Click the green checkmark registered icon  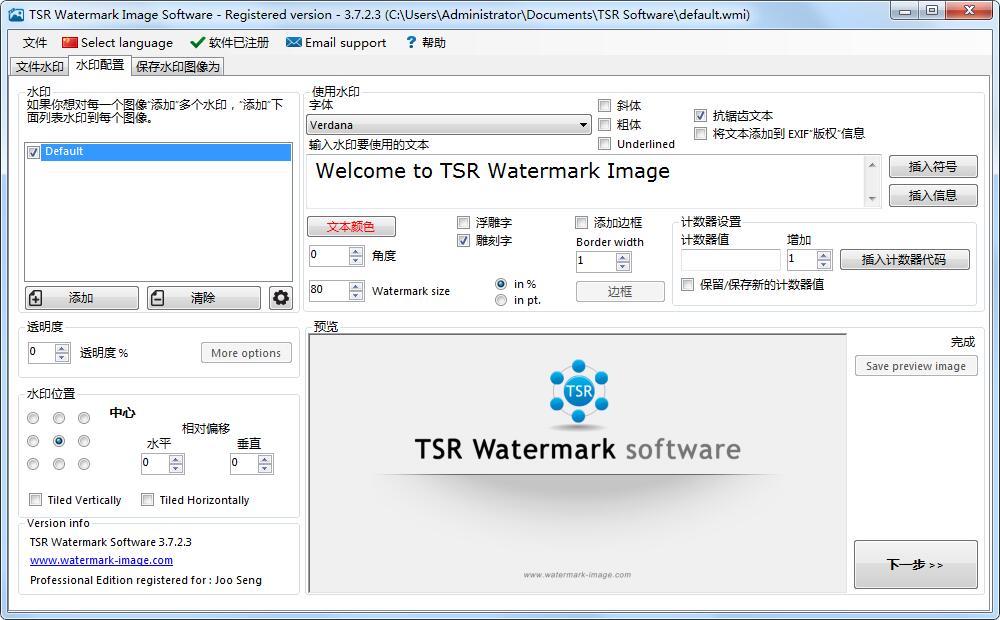point(197,43)
